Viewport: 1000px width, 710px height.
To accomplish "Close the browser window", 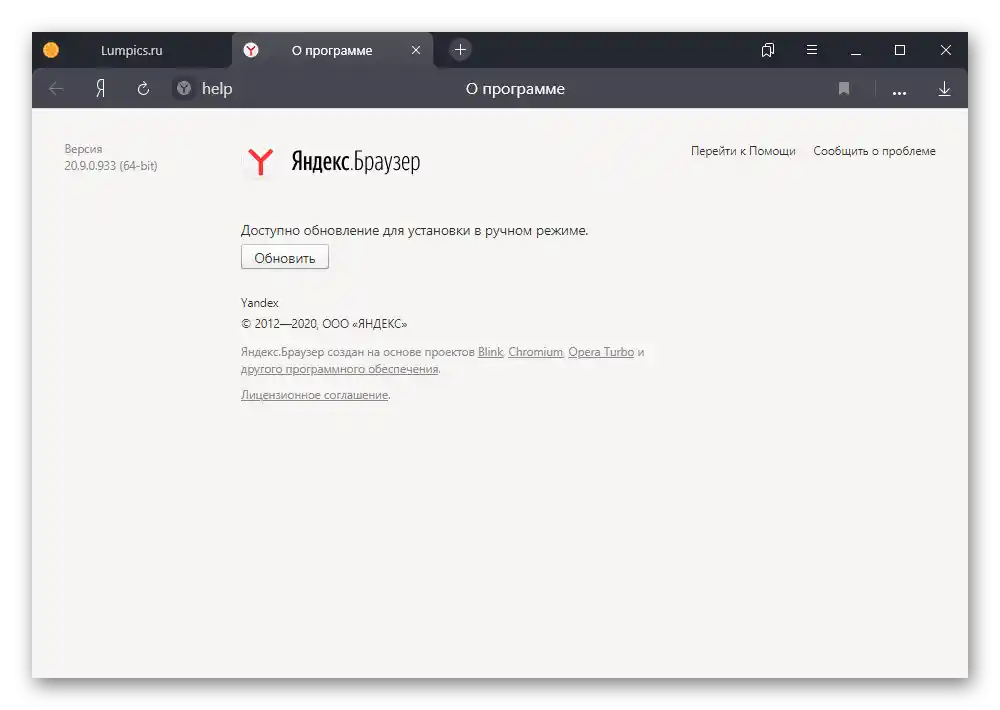I will pos(946,50).
